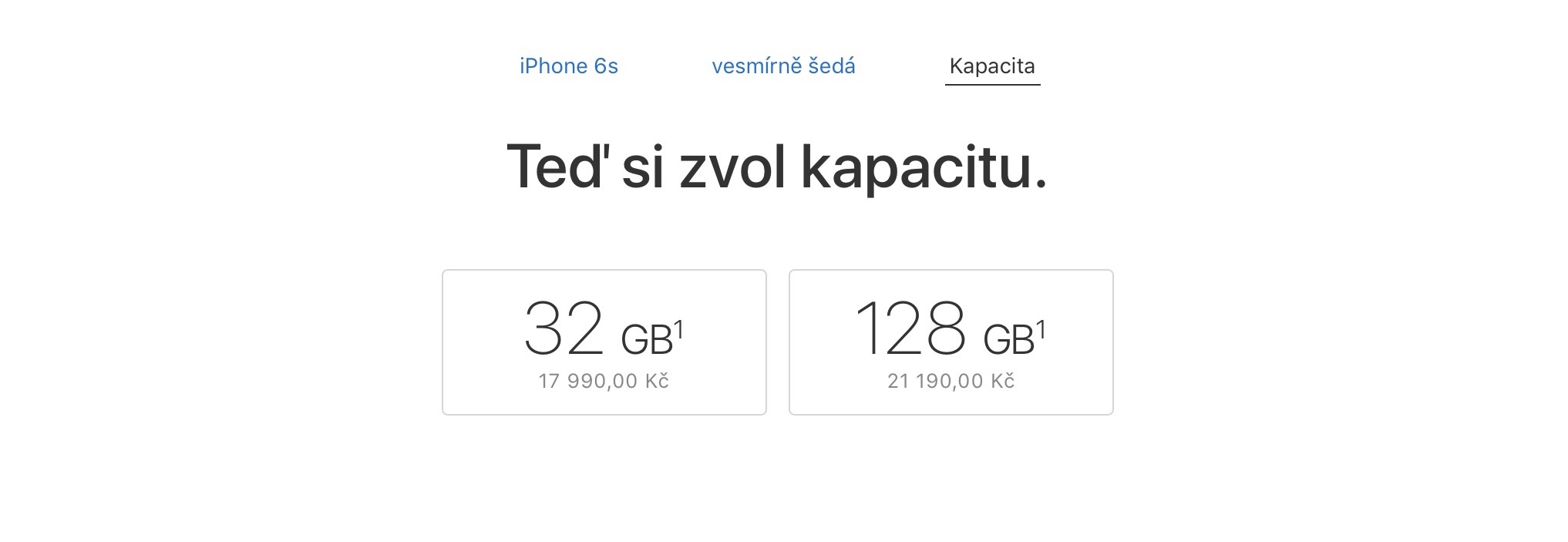Click the 21 190,00 Kč price
1568x542 pixels.
(951, 381)
